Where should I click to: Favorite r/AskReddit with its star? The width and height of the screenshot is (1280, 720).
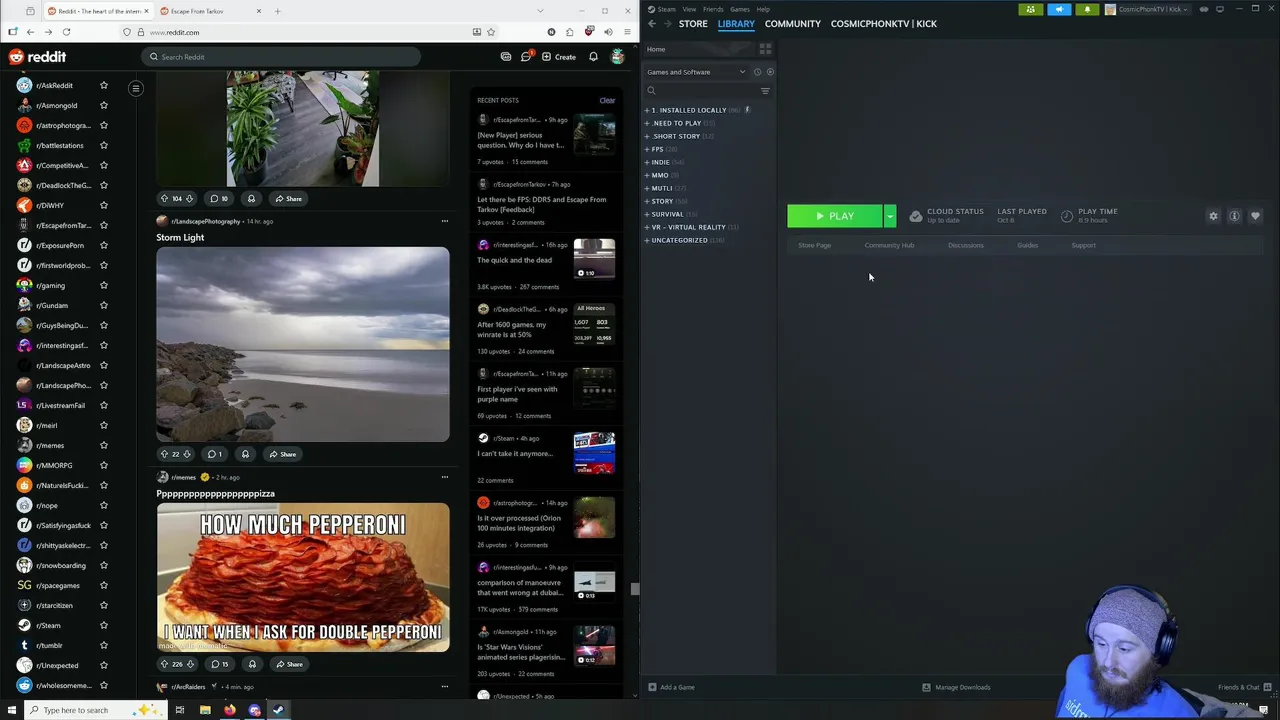tap(103, 85)
